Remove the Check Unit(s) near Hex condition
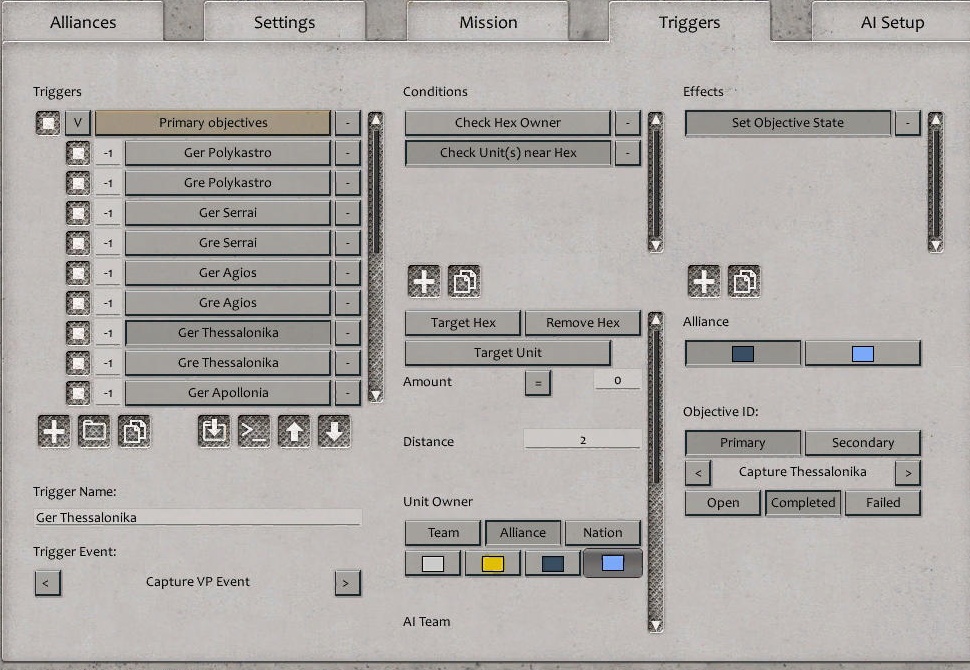 (x=628, y=153)
